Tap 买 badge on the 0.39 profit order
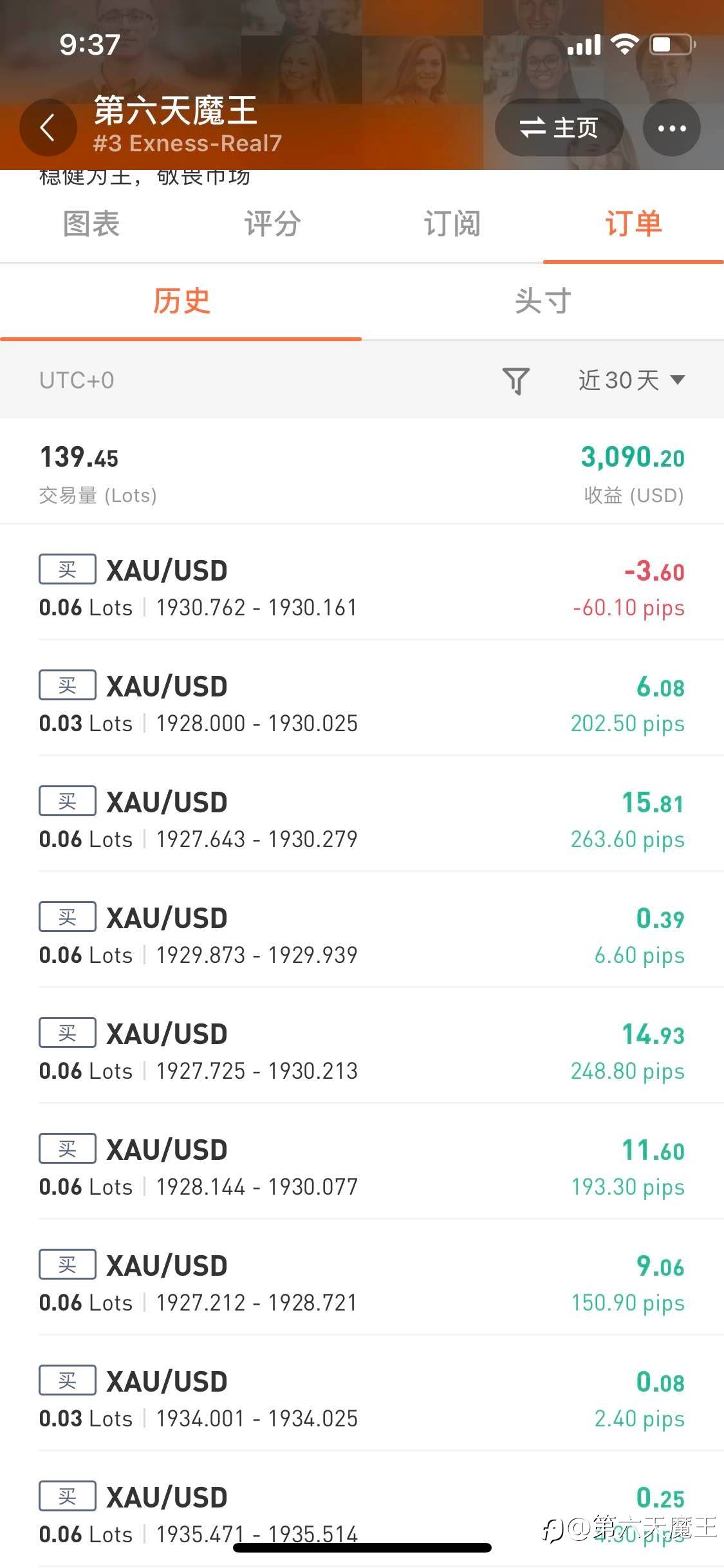Screen dimensions: 724x1568 tap(68, 917)
